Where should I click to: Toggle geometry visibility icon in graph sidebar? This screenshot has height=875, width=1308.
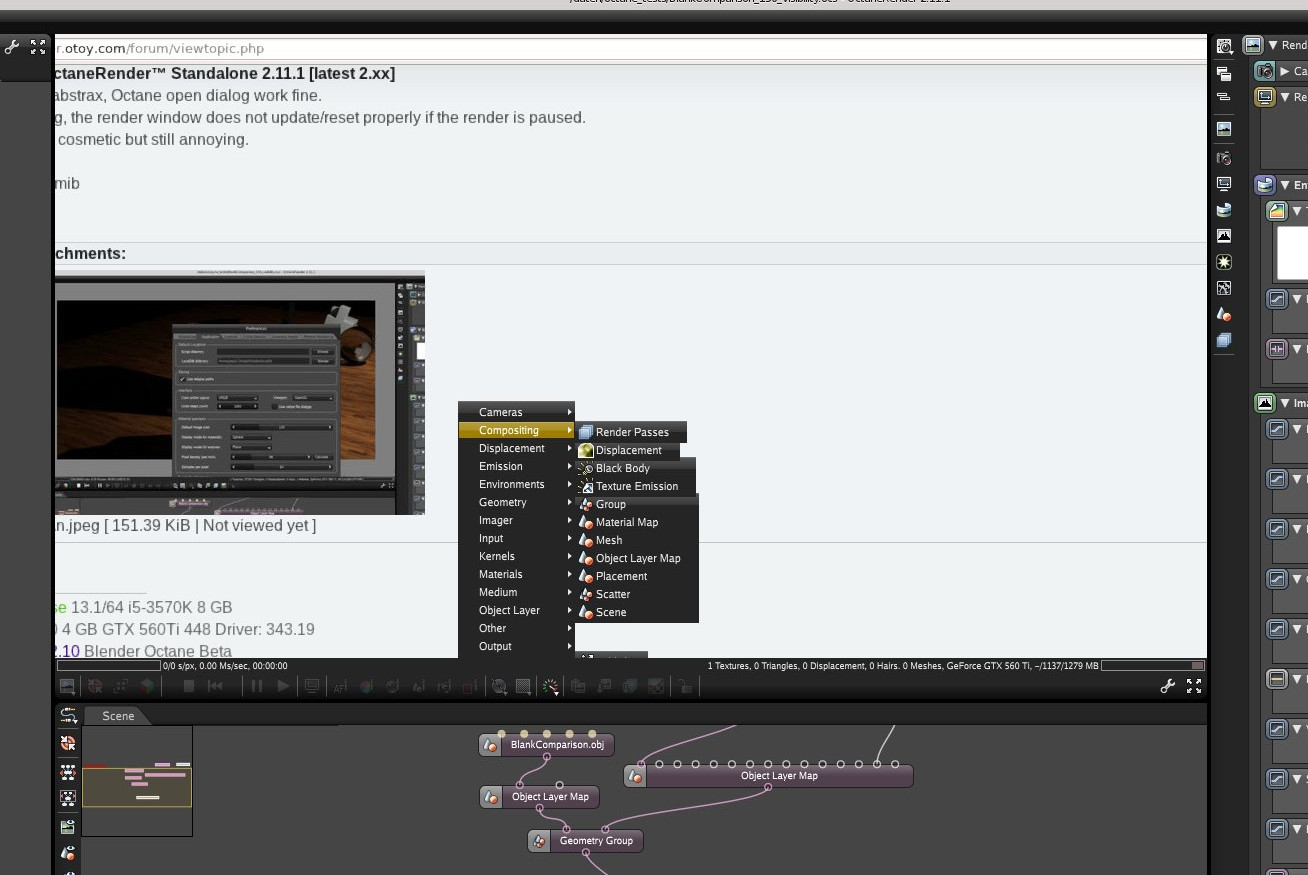pyautogui.click(x=68, y=853)
